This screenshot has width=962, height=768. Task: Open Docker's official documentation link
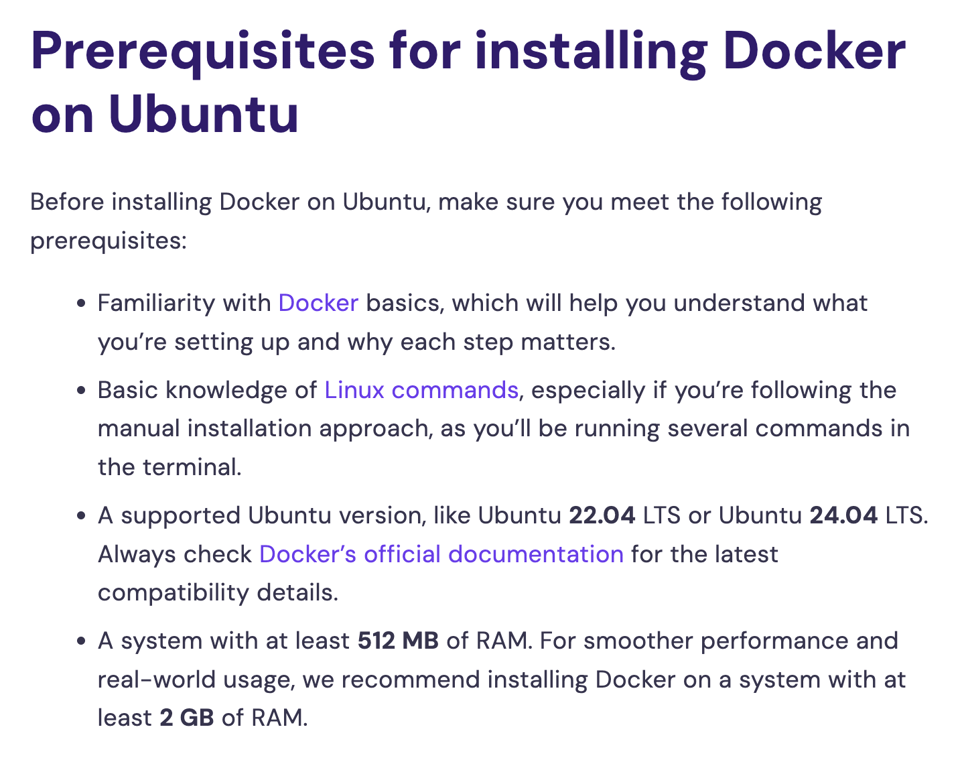pos(441,554)
